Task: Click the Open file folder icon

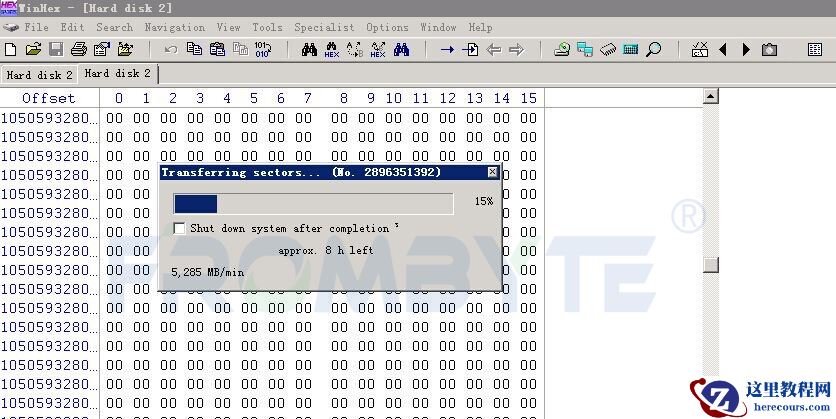Action: tap(33, 50)
